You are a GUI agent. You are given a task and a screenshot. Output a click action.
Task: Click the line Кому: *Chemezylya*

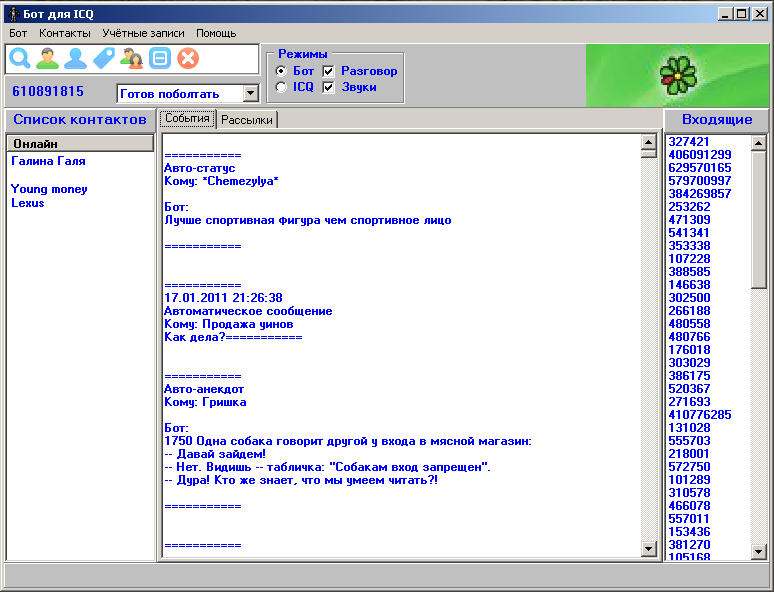coord(221,181)
